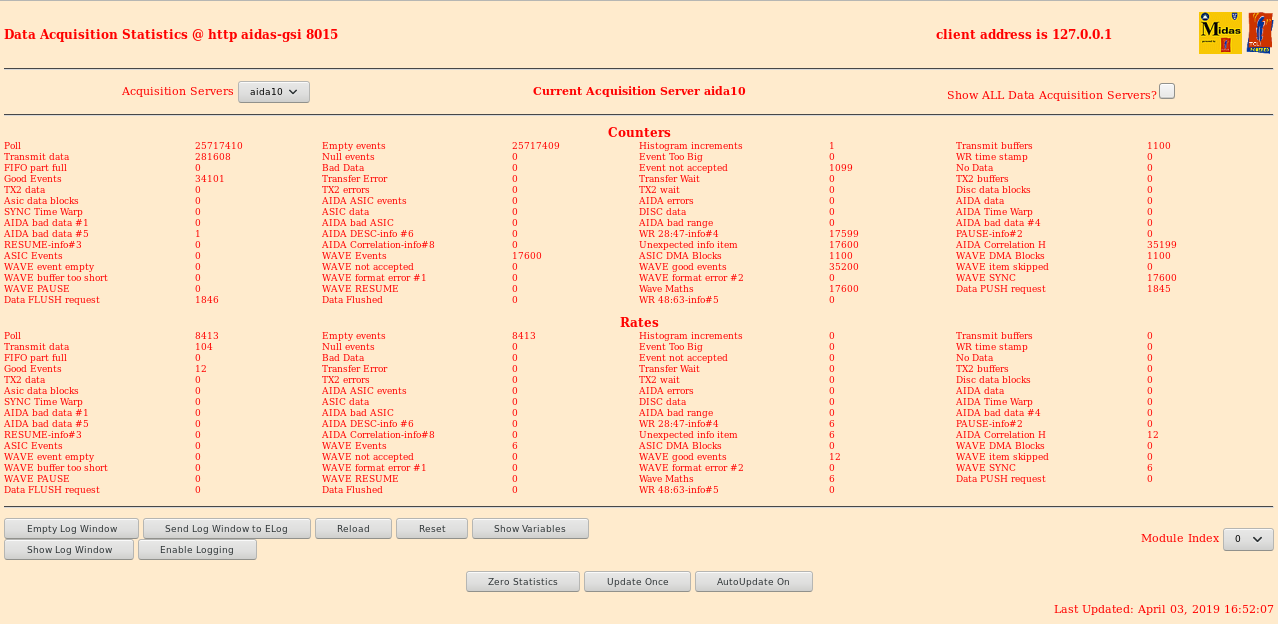The image size is (1278, 624).
Task: Expand the Module Index dropdown
Action: pos(1248,539)
